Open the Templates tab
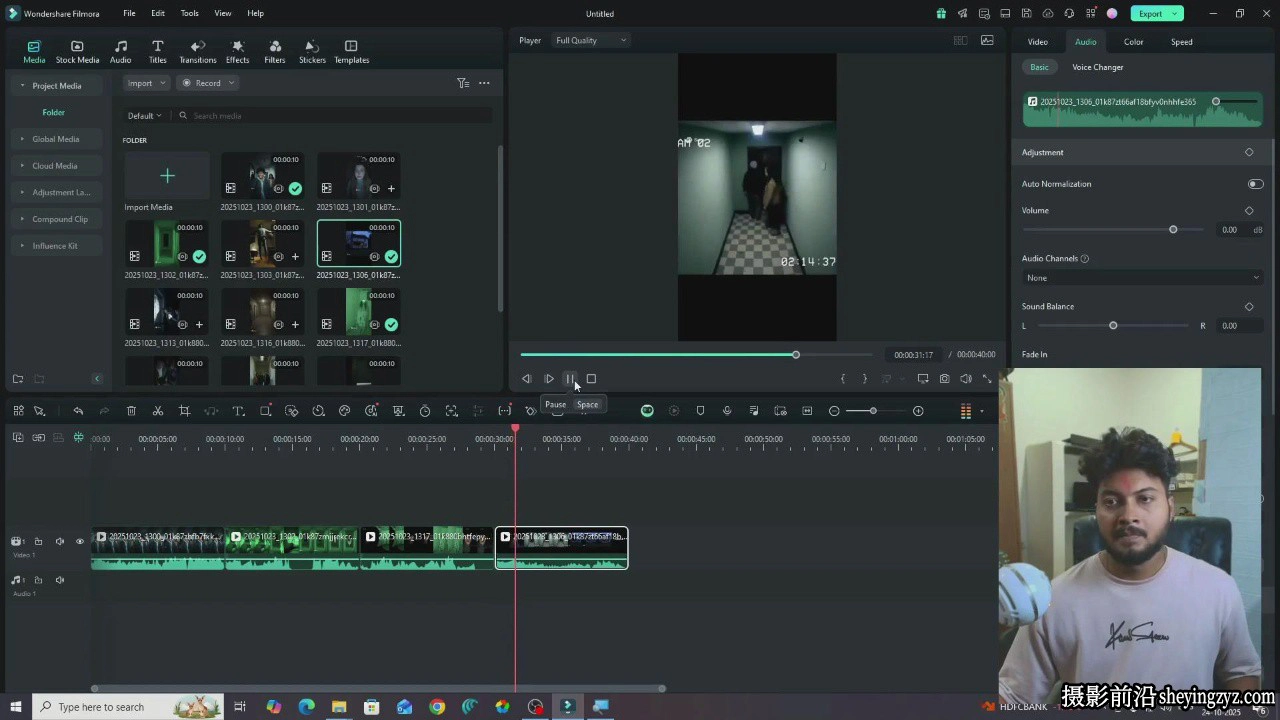The image size is (1280, 720). pos(351,52)
